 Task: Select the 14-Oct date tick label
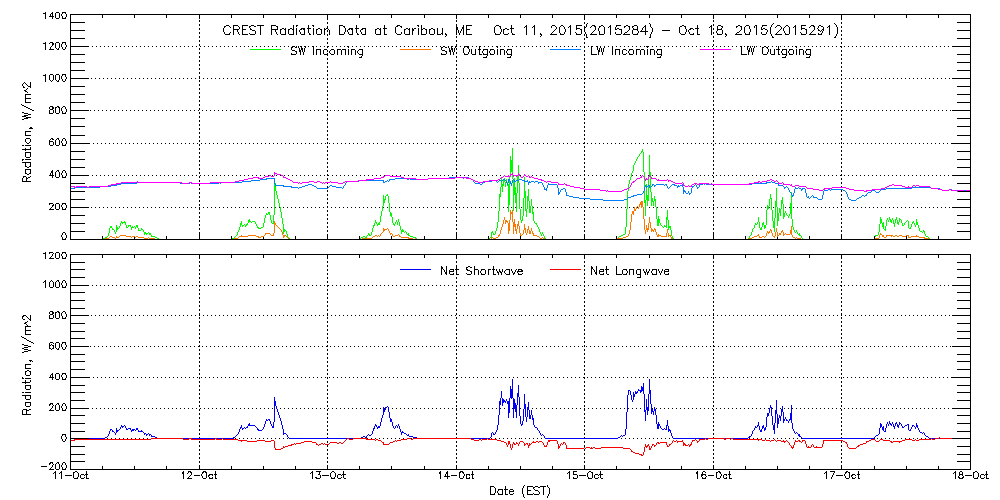tap(457, 476)
